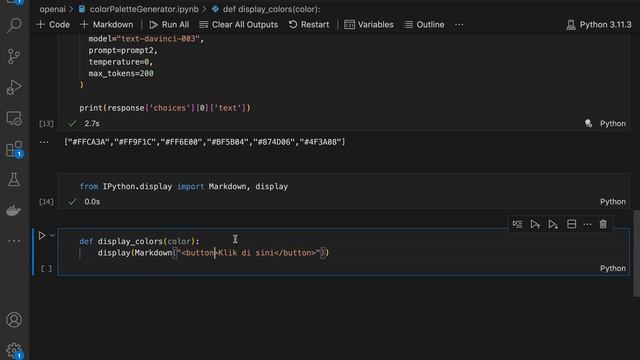This screenshot has height=360, width=640.
Task: Click the openai breadcrumb folder
Action: [x=52, y=9]
